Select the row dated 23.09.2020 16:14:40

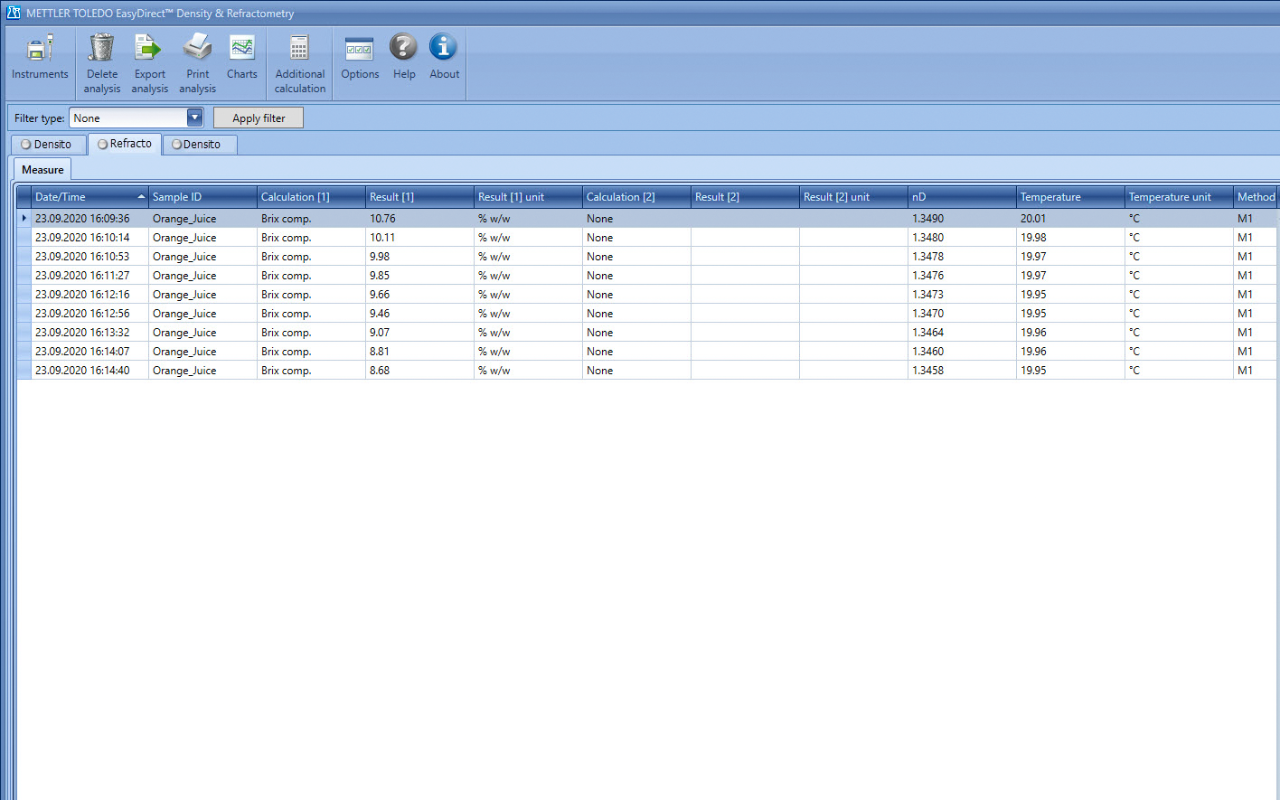coord(647,370)
